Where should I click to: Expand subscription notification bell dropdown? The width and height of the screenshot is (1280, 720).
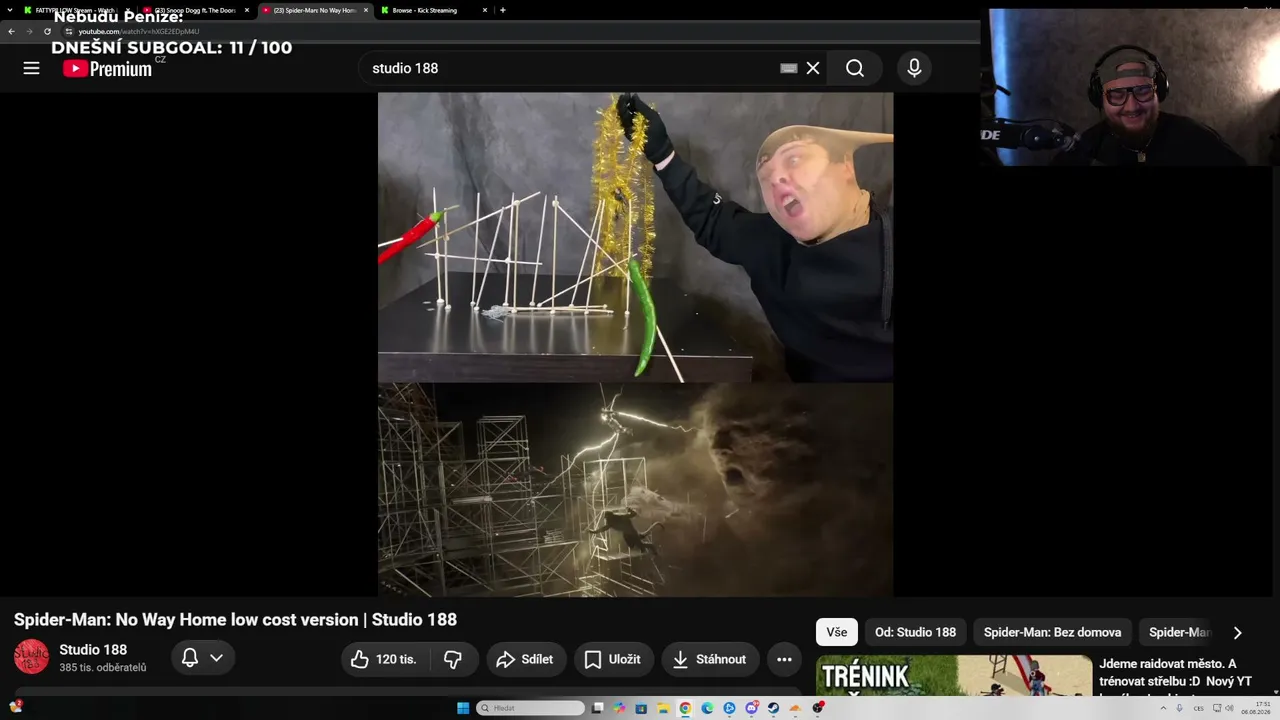point(203,658)
